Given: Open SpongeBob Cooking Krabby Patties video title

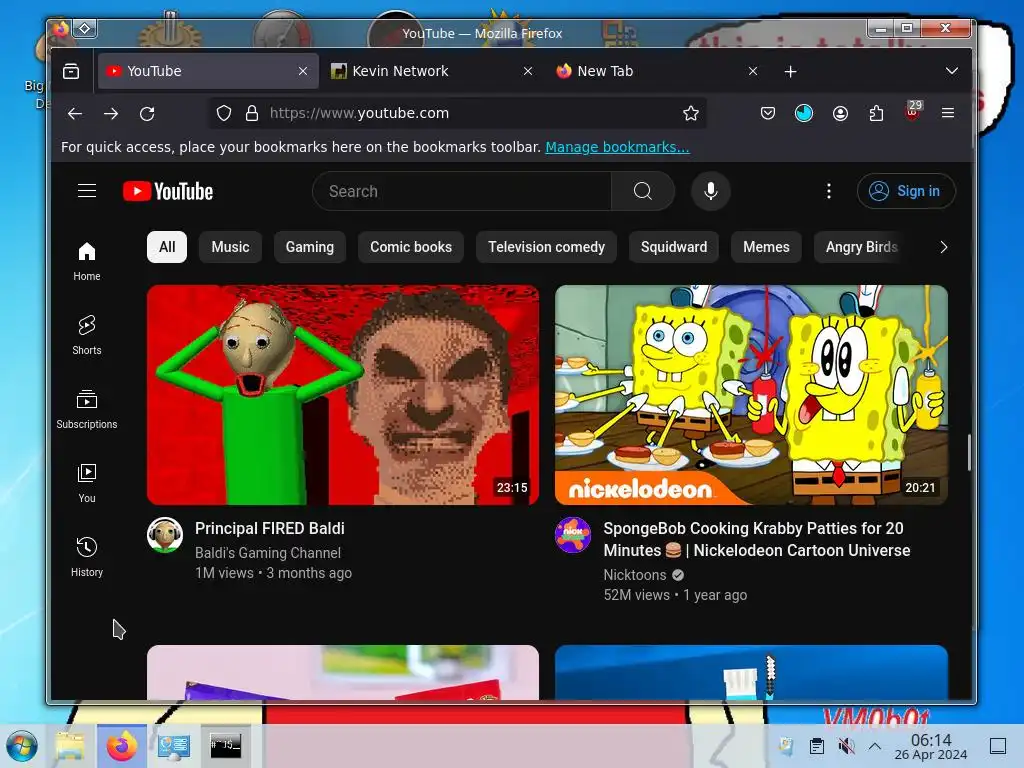Looking at the screenshot, I should pyautogui.click(x=756, y=539).
